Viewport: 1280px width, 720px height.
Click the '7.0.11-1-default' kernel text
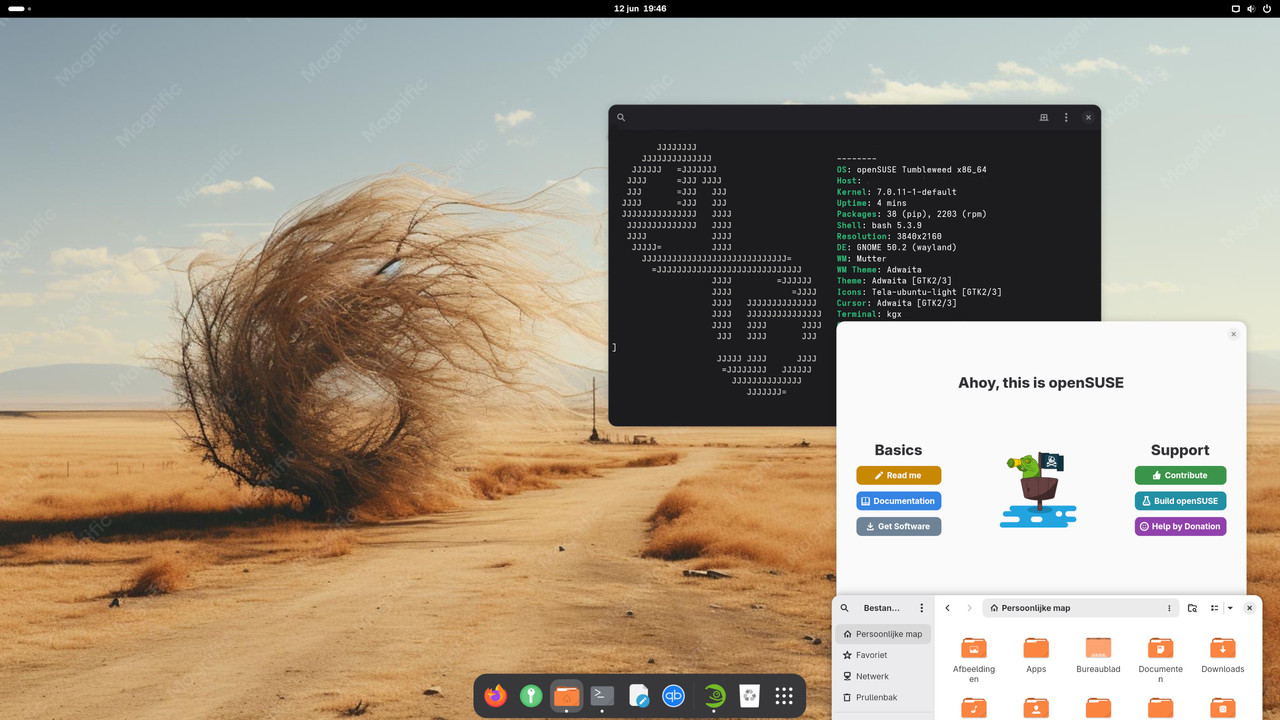pyautogui.click(x=919, y=192)
